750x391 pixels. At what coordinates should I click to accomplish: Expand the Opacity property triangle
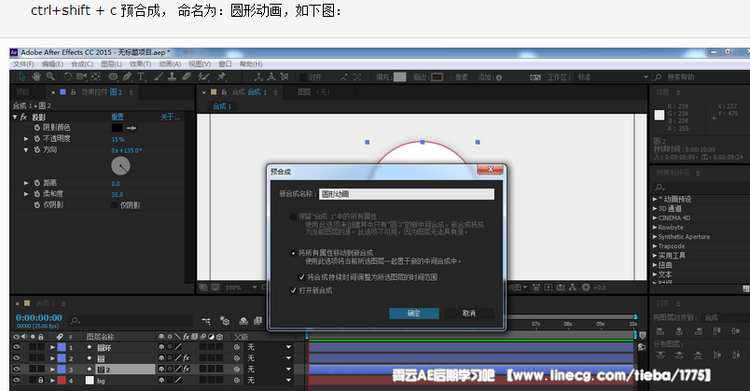[26, 139]
